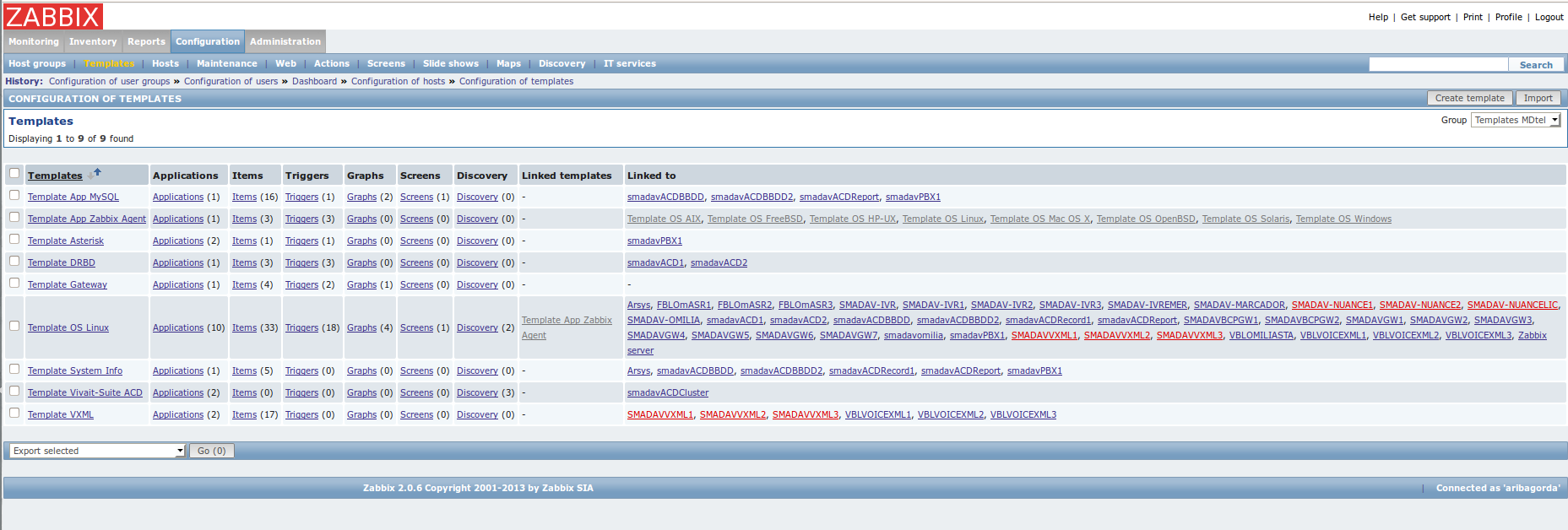The width and height of the screenshot is (1568, 530).
Task: Go to the Administration tab
Action: [285, 41]
